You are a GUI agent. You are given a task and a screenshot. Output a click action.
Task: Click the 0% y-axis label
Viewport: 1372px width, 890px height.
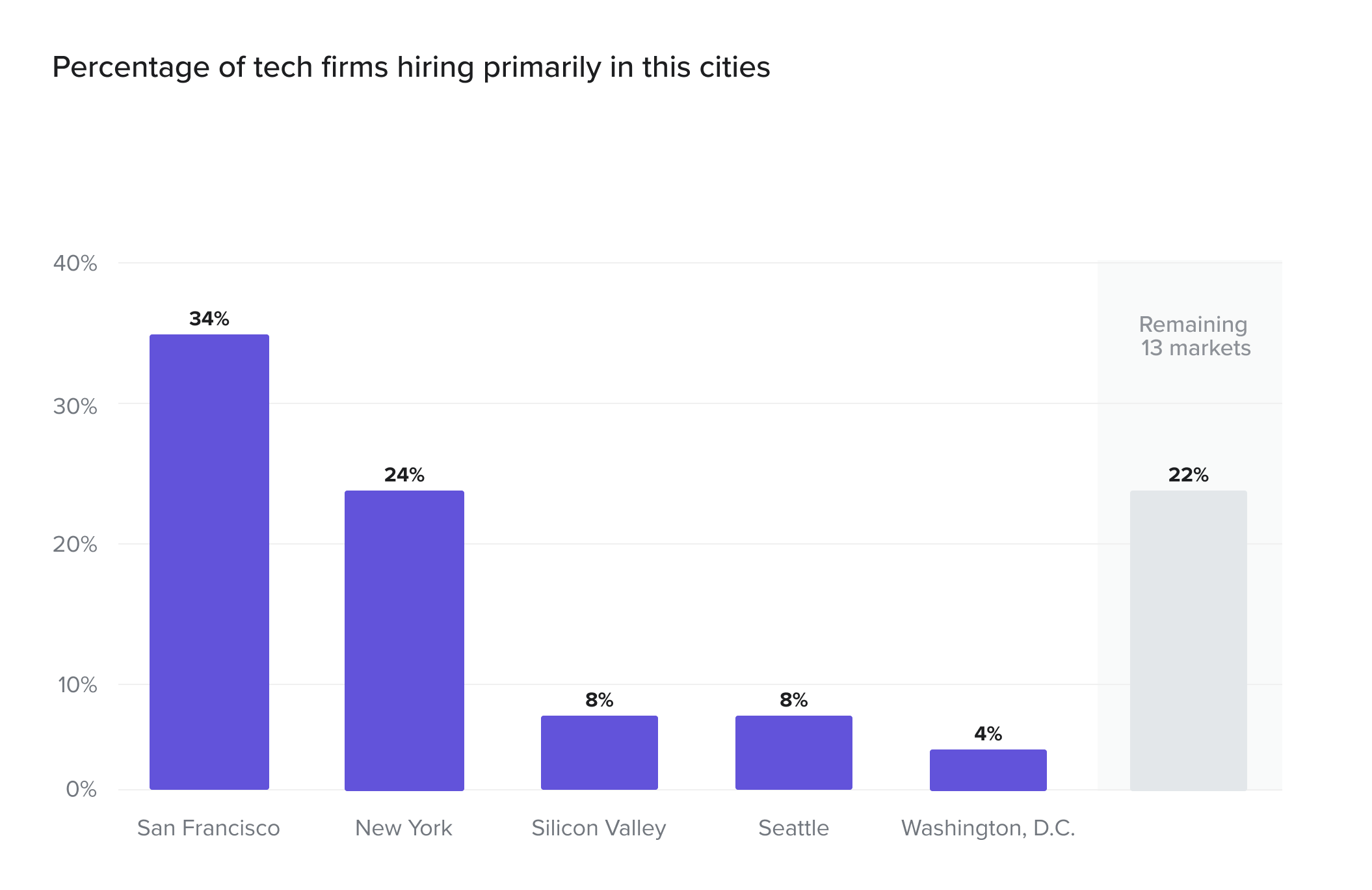(x=81, y=790)
